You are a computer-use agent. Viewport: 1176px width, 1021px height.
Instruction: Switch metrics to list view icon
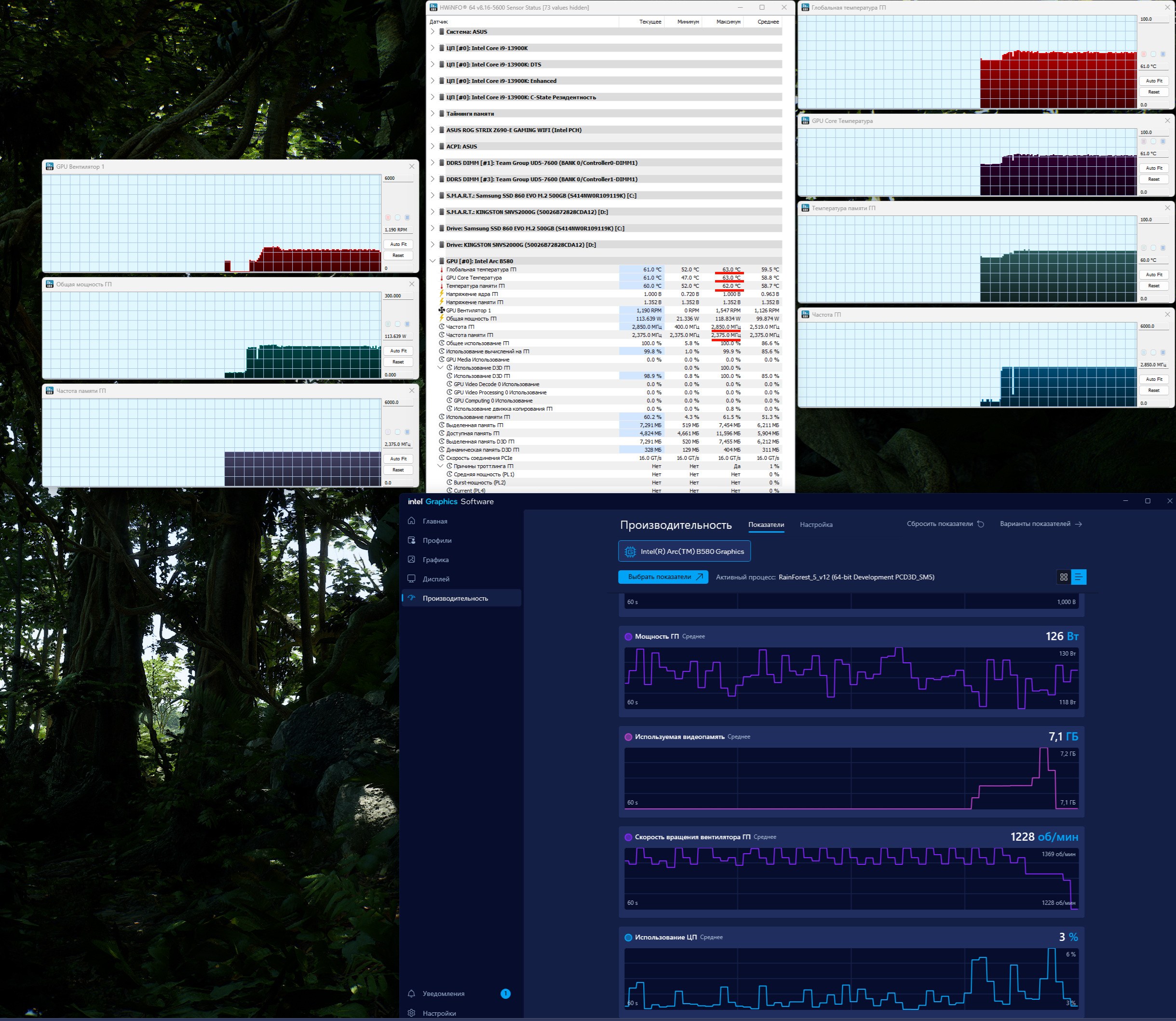point(1079,577)
